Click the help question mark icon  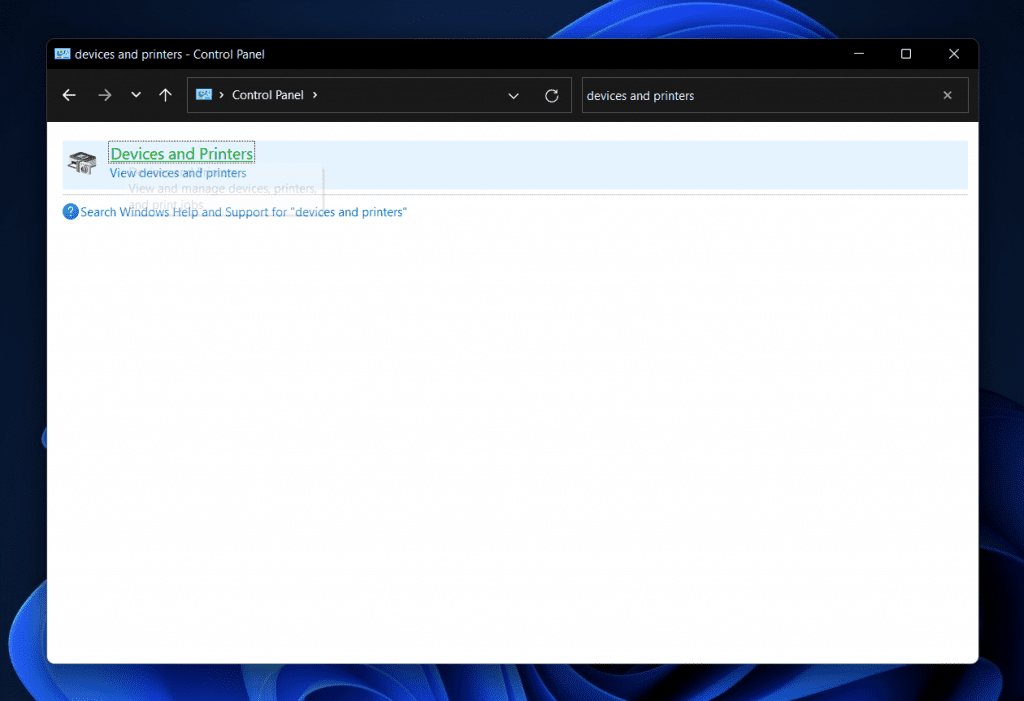pyautogui.click(x=70, y=211)
